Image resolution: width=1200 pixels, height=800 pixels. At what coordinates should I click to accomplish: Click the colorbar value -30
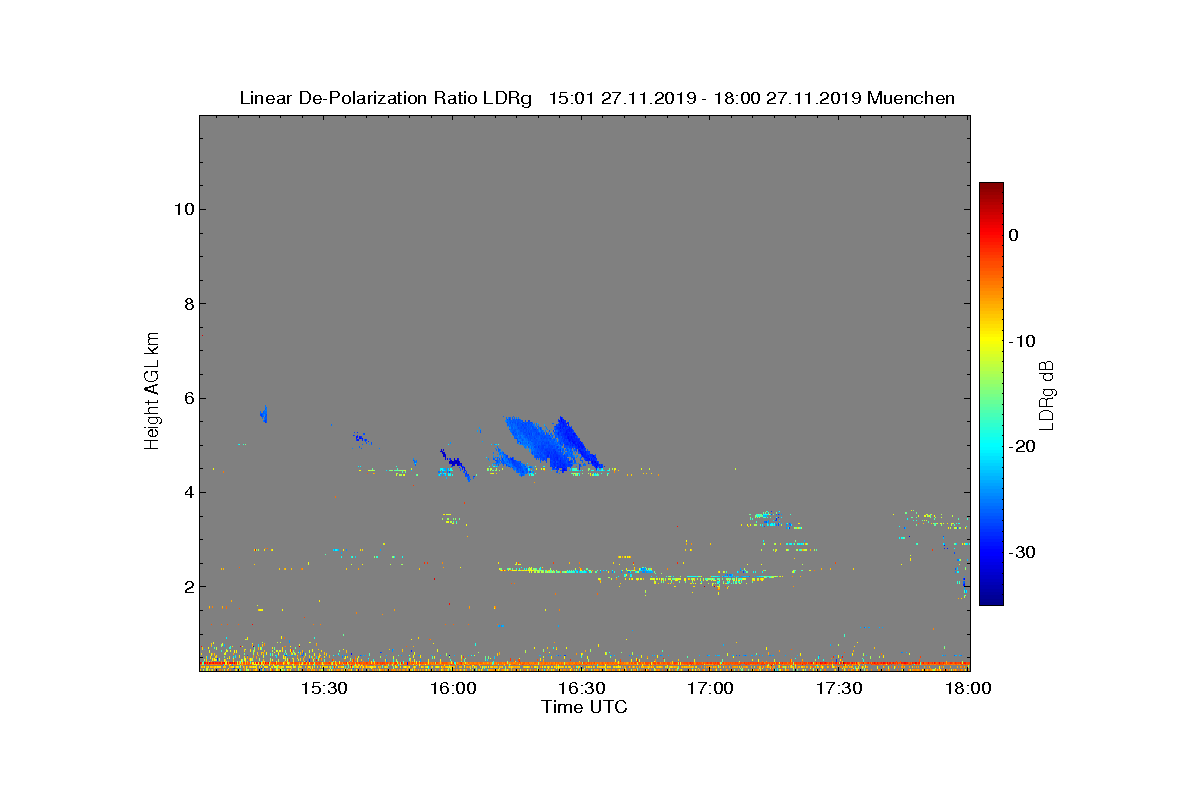click(x=1021, y=552)
